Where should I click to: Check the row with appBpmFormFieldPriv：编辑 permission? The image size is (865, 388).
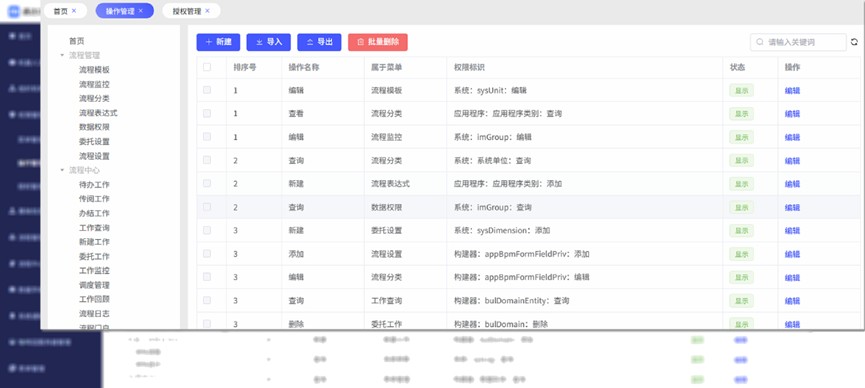(207, 277)
